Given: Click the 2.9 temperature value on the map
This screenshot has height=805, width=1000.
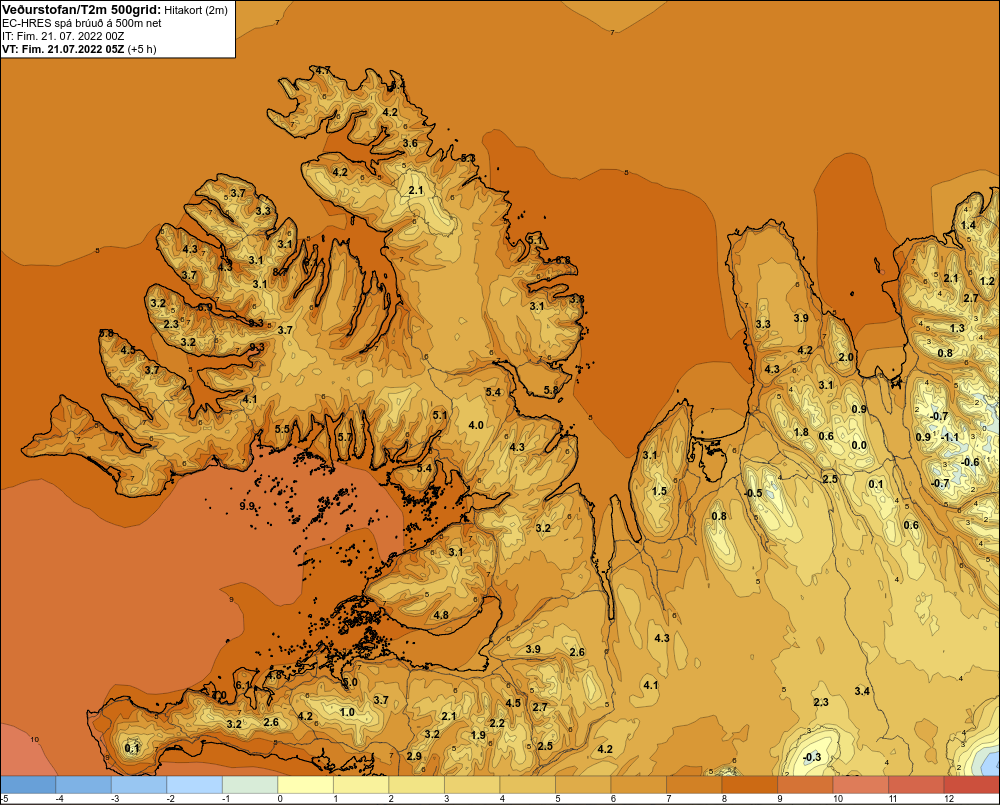Looking at the screenshot, I should pyautogui.click(x=414, y=756).
